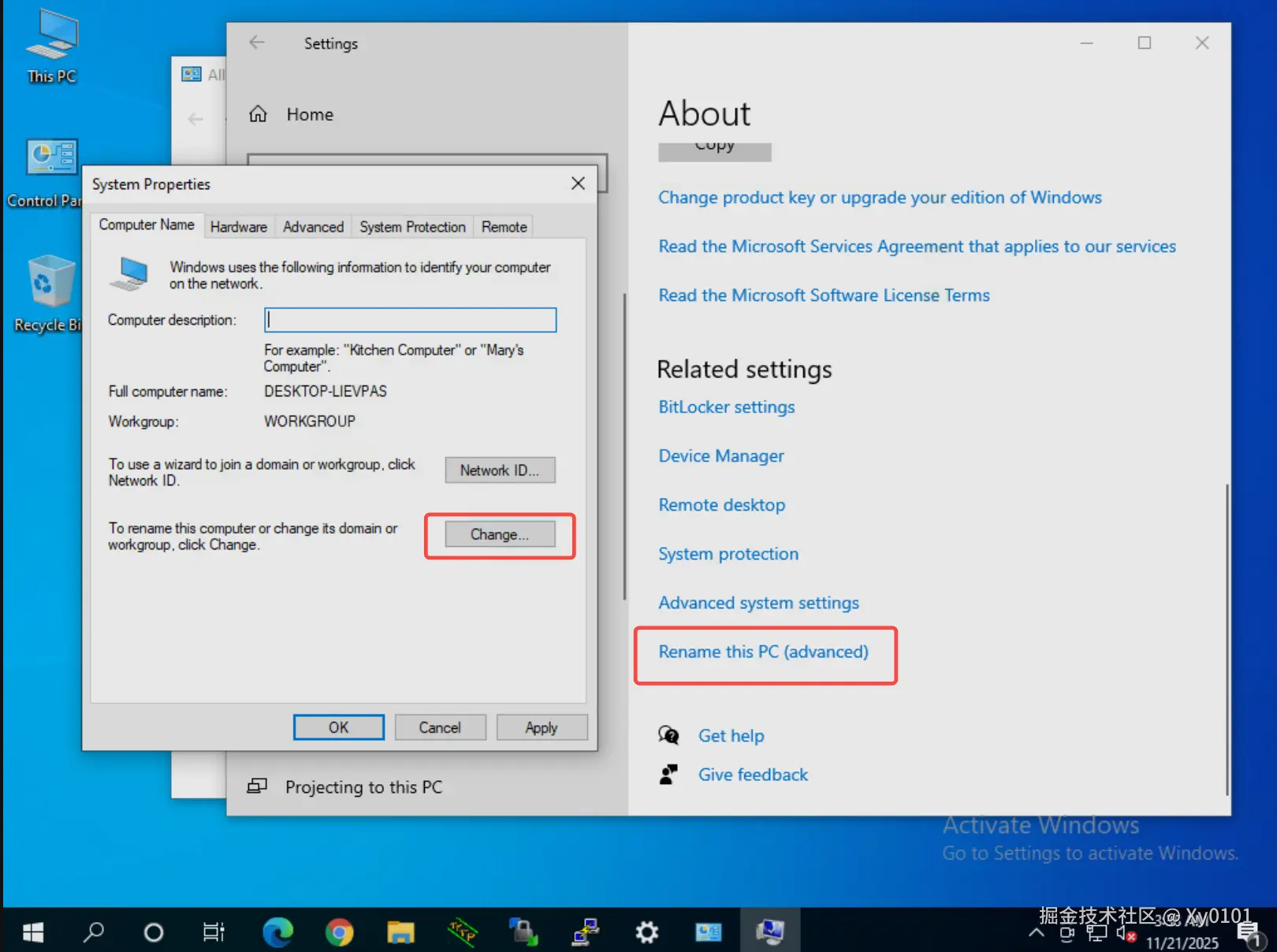Click the WORKGROUP value text
The width and height of the screenshot is (1277, 952).
[x=310, y=421]
